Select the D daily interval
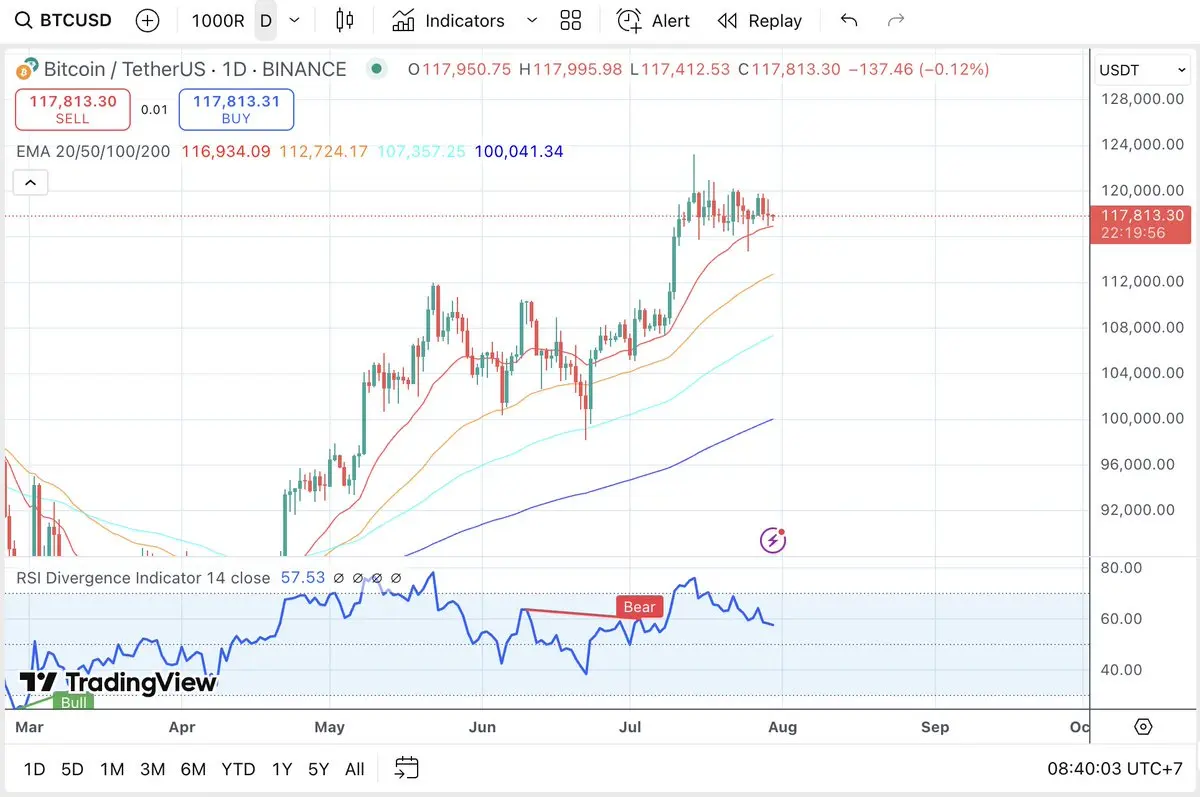The width and height of the screenshot is (1200, 797). [x=265, y=20]
